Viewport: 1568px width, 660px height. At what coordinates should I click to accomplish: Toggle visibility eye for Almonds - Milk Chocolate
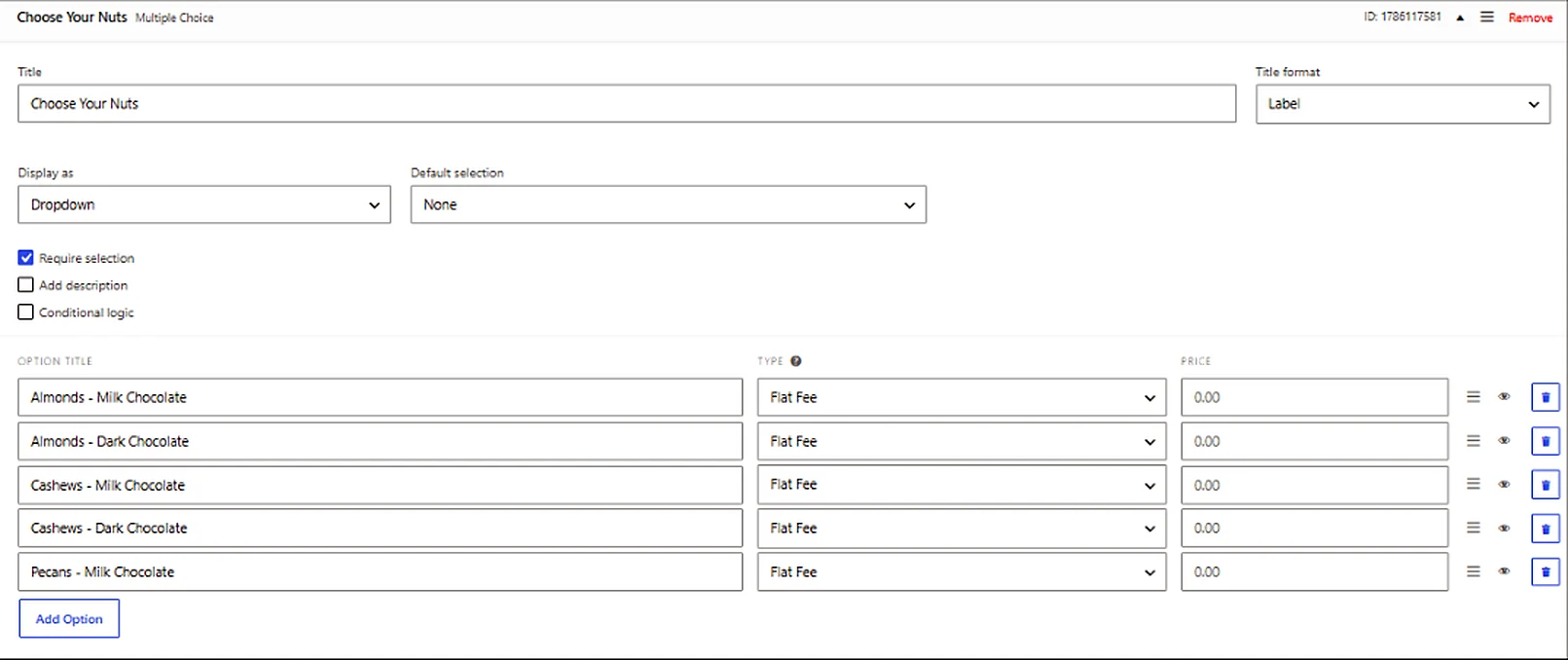coord(1504,397)
